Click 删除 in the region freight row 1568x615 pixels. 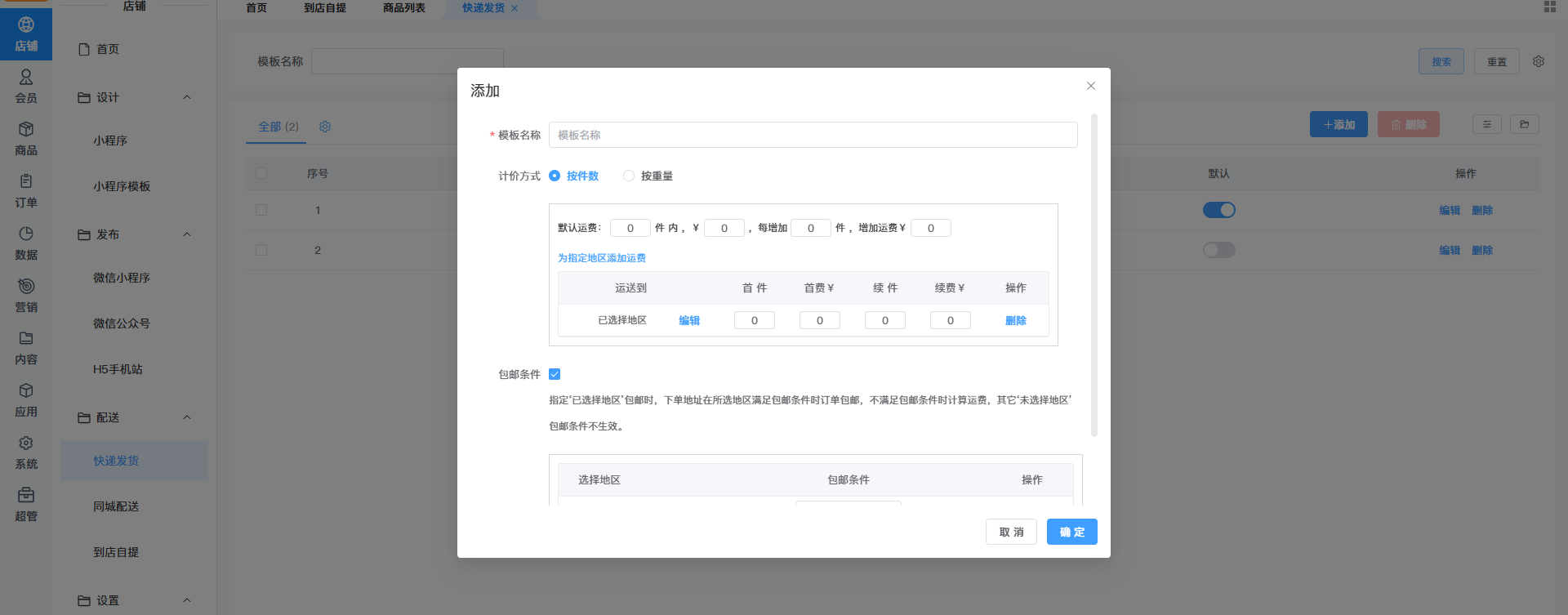[1016, 321]
